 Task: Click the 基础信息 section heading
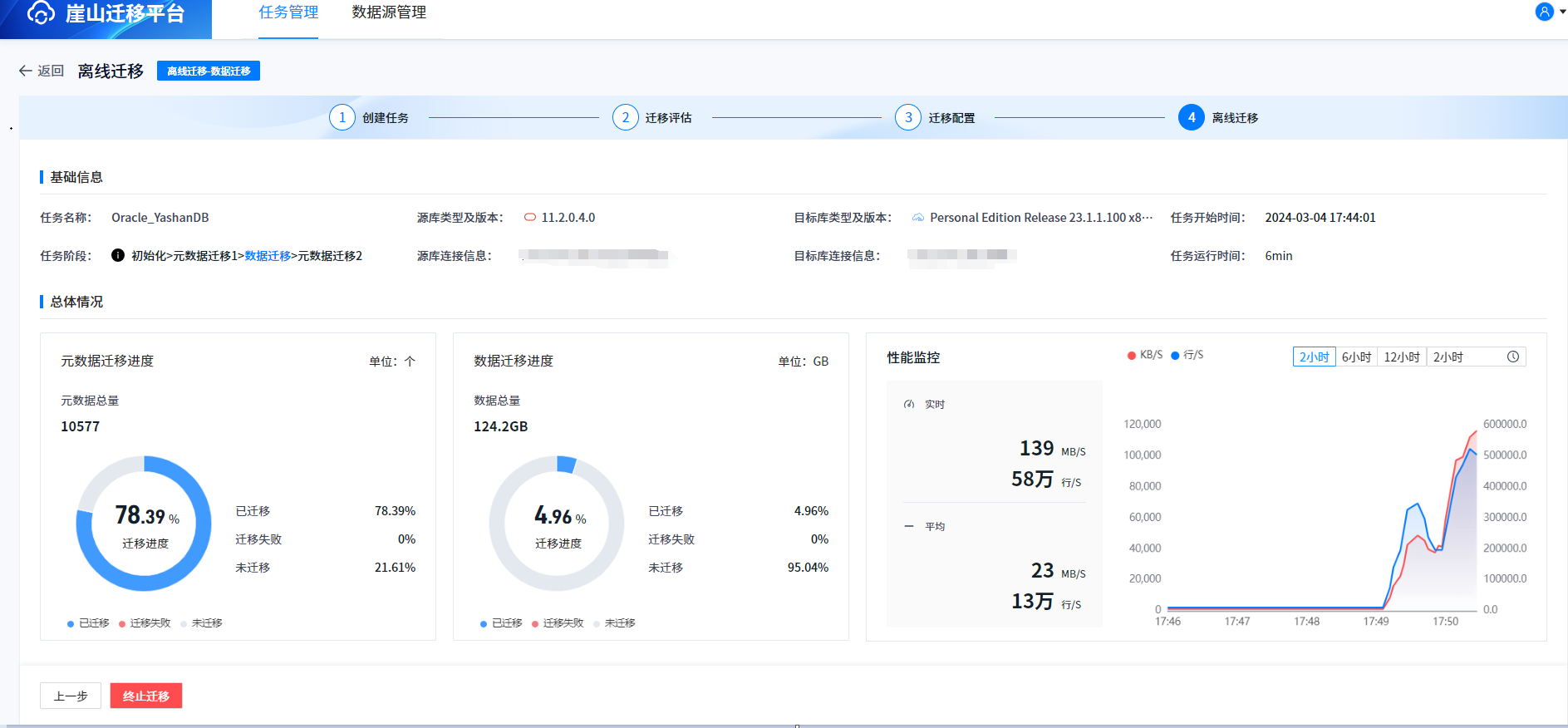click(76, 177)
